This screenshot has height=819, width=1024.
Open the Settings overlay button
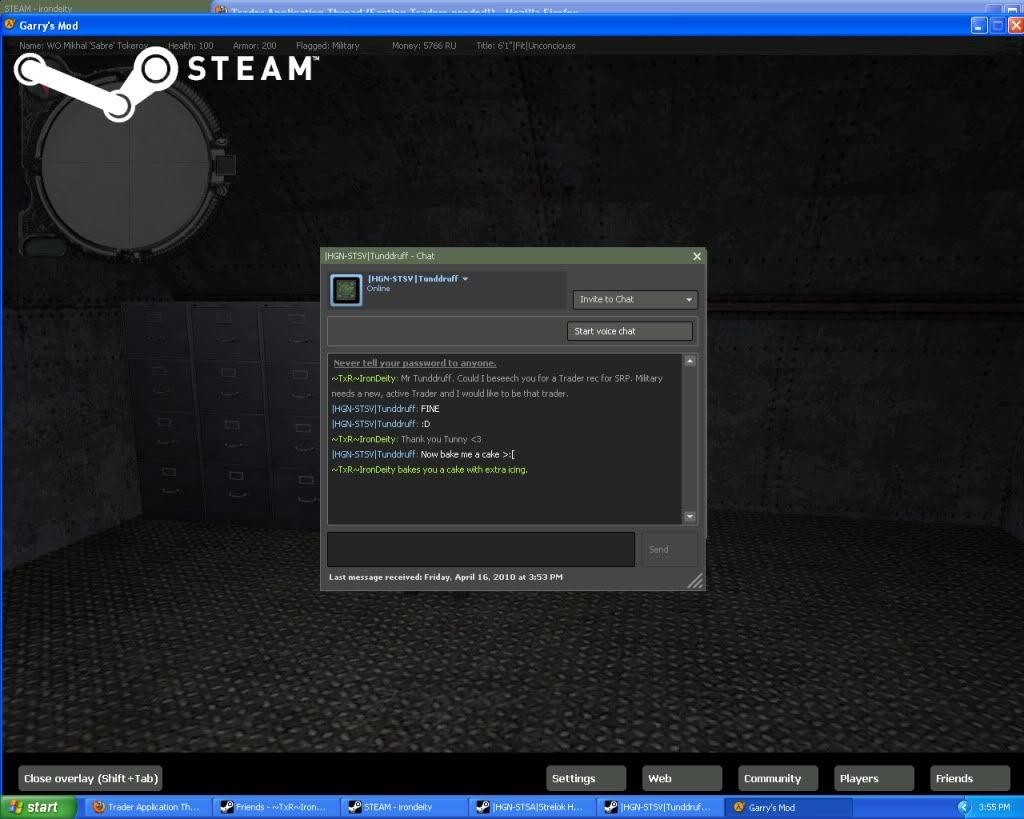[586, 779]
